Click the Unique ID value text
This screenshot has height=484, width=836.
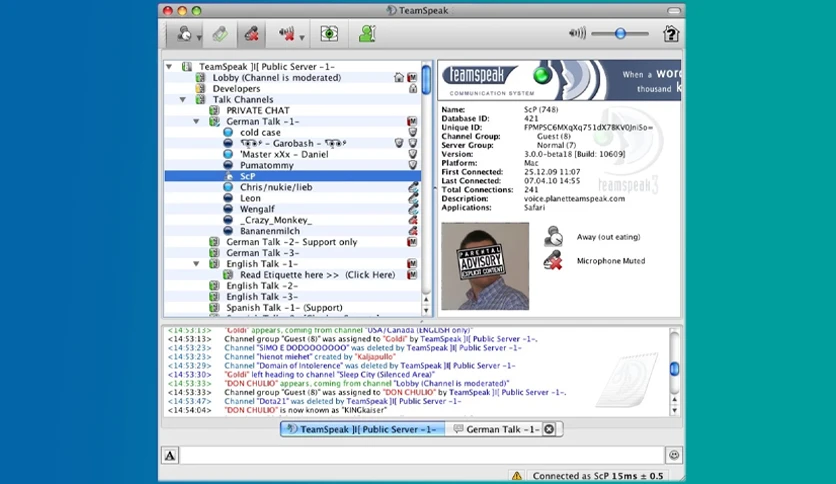[x=588, y=127]
